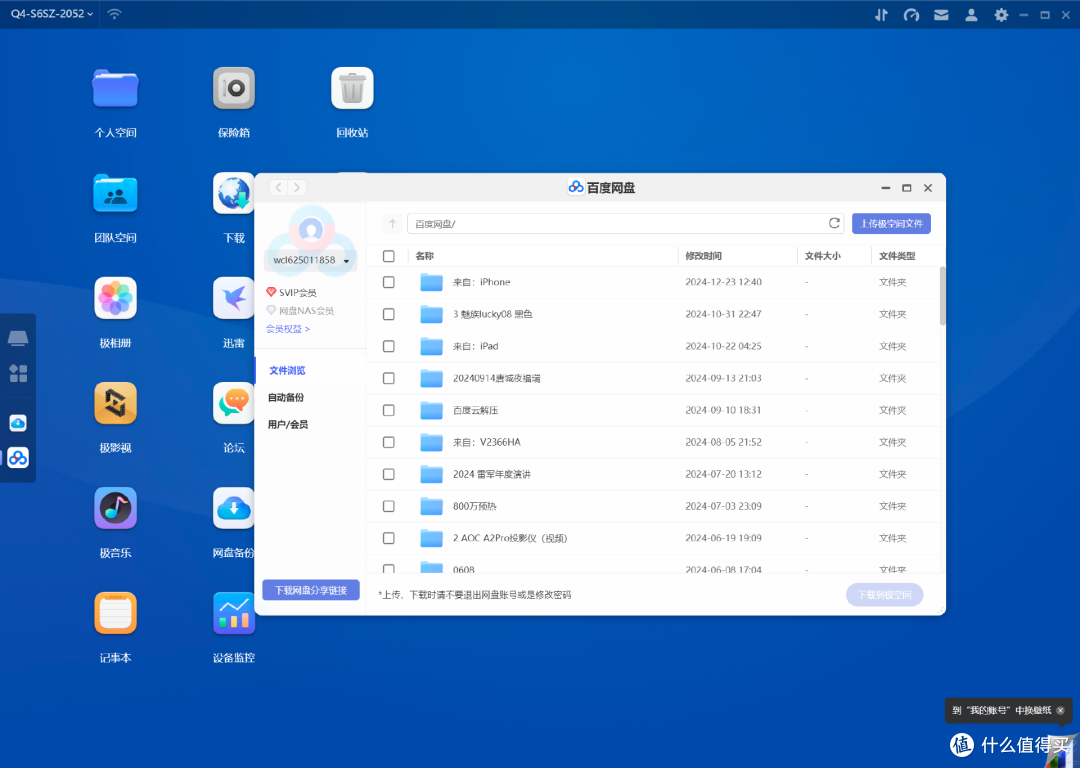Click the 下载网盘分享链接 button
The image size is (1080, 768).
pyautogui.click(x=311, y=590)
